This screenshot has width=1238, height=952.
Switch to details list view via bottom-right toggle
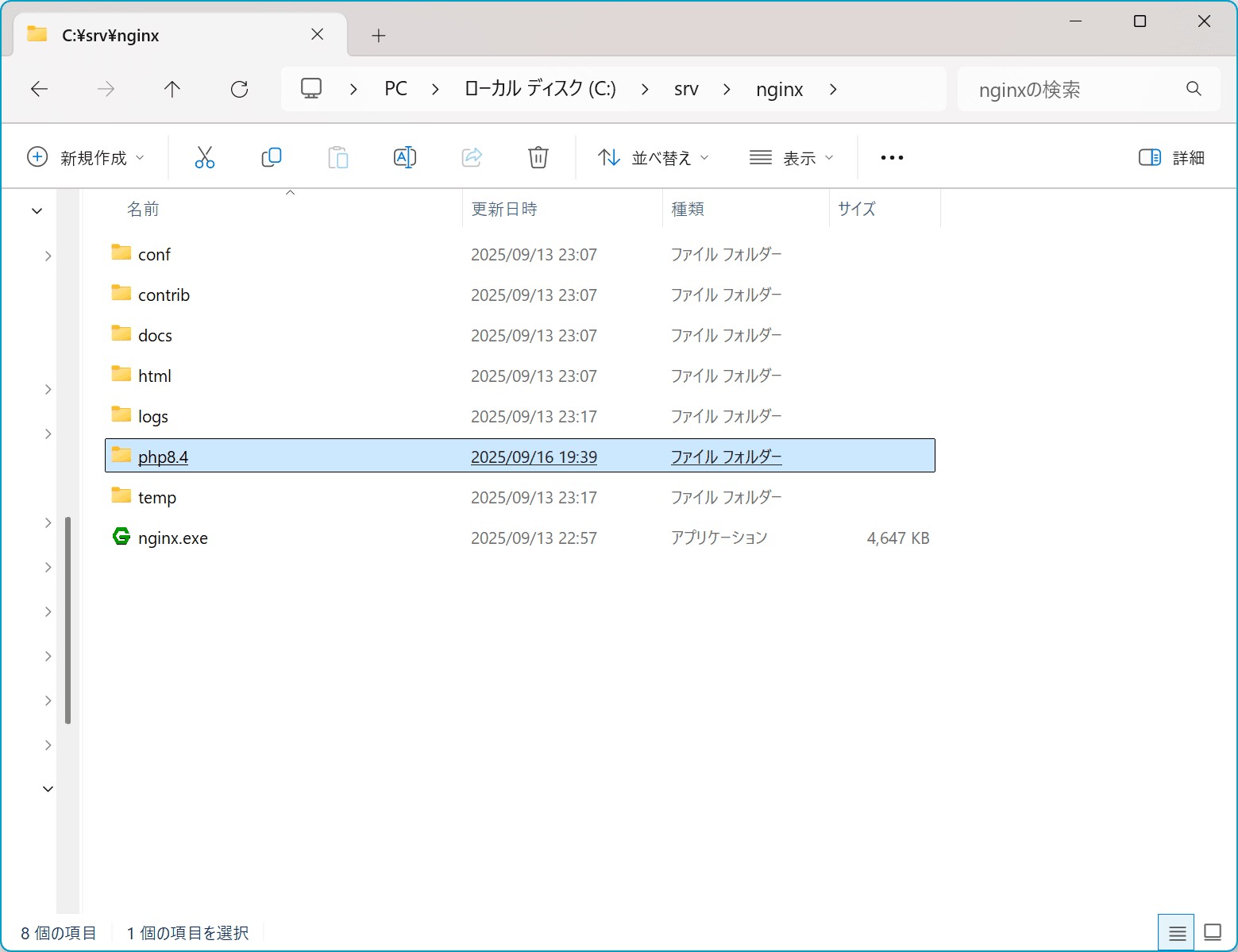pos(1176,932)
